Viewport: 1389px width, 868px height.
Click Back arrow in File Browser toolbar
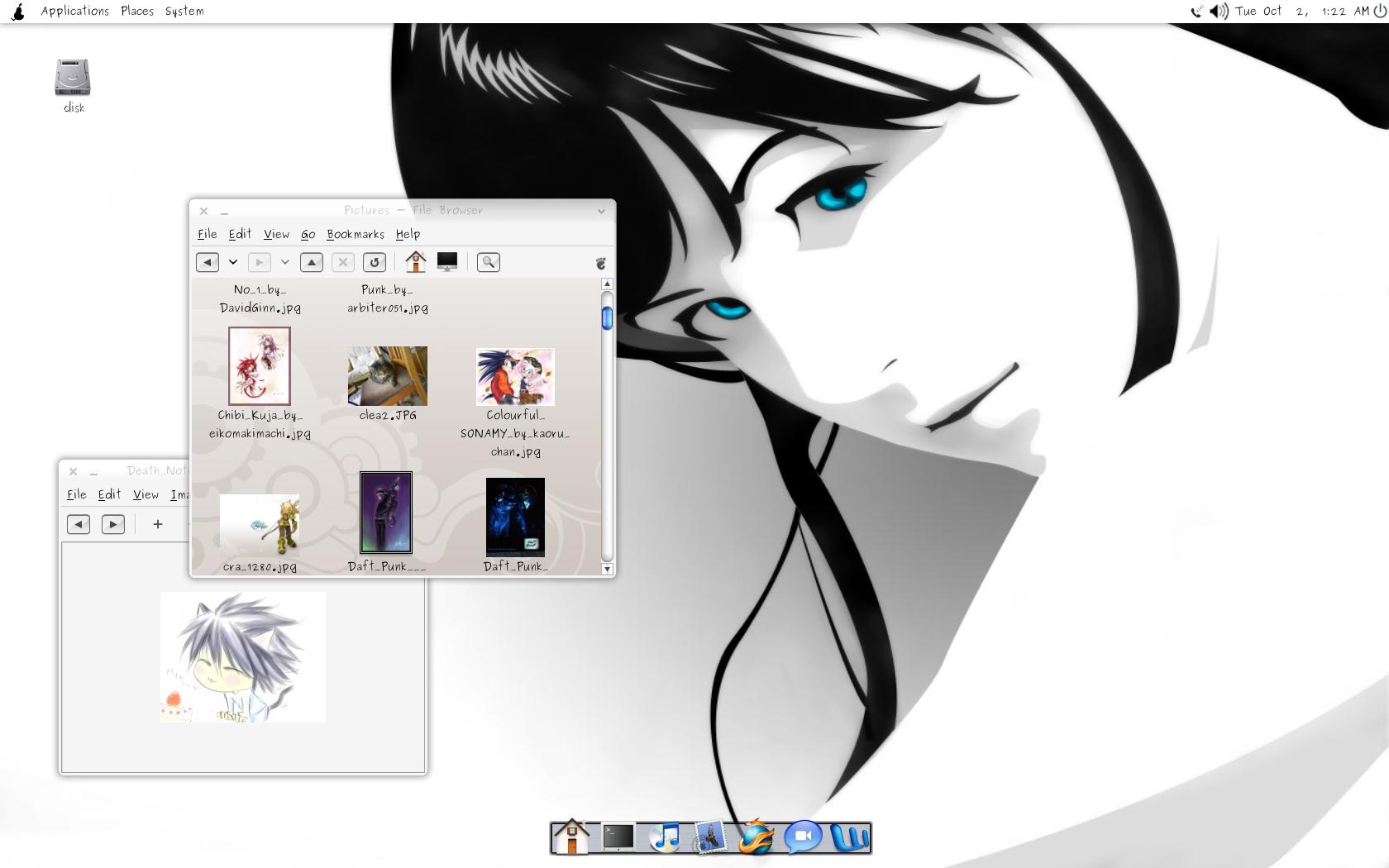tap(208, 262)
